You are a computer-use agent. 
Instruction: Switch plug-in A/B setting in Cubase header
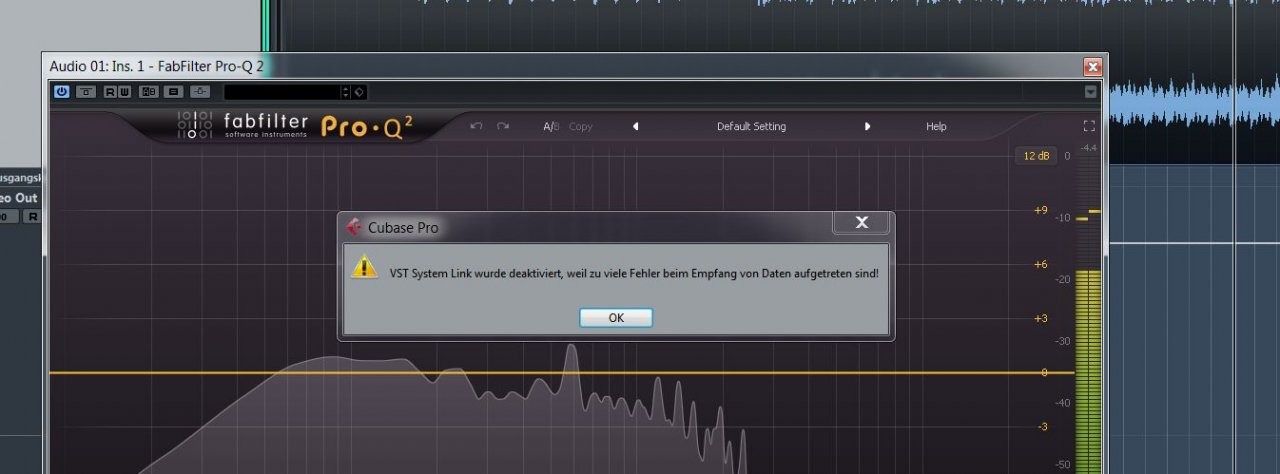point(149,92)
